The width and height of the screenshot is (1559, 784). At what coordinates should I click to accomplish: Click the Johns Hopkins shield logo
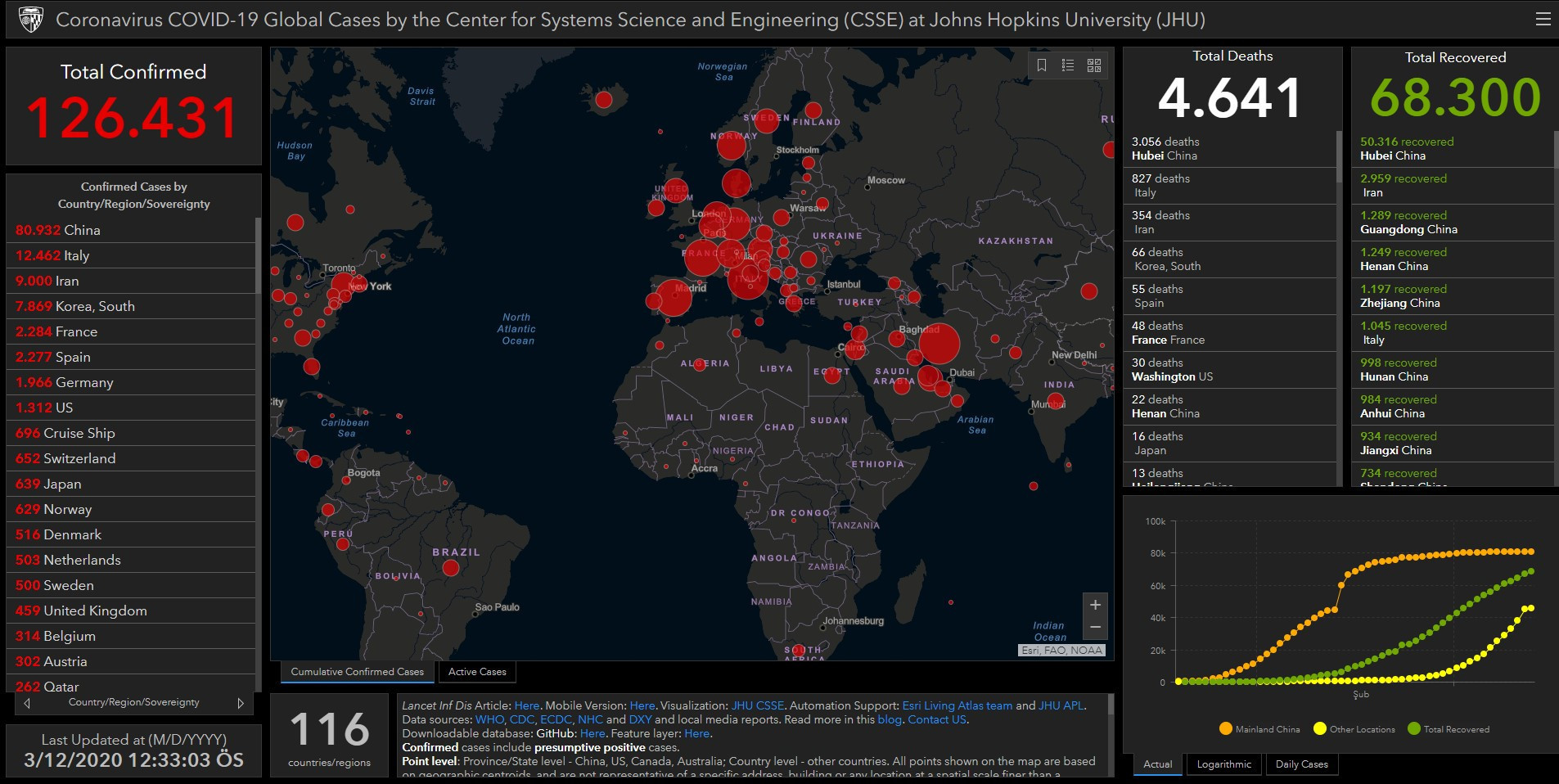[x=30, y=19]
